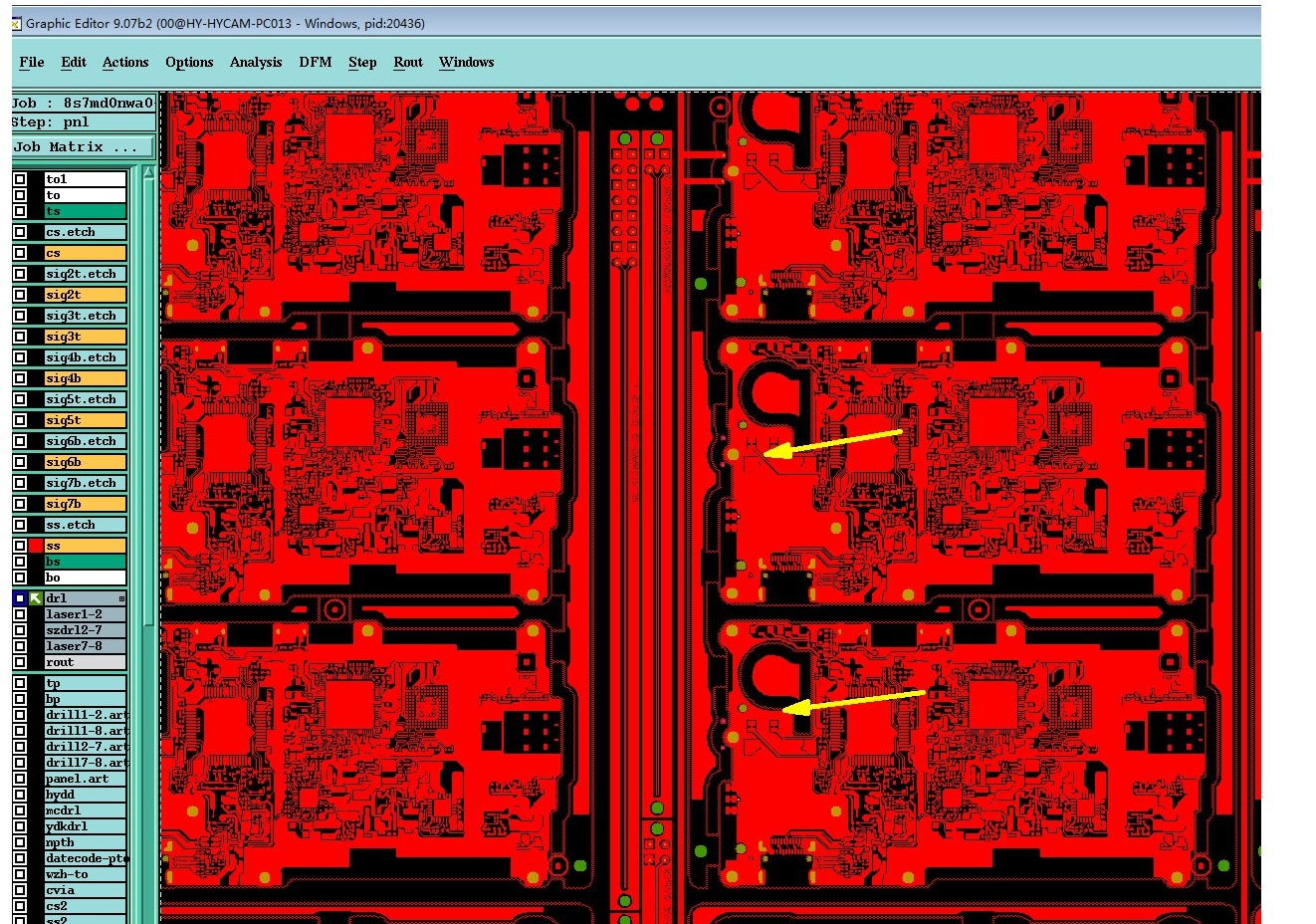The image size is (1316, 924).
Task: Toggle the checkbox for layer rout
Action: (20, 662)
